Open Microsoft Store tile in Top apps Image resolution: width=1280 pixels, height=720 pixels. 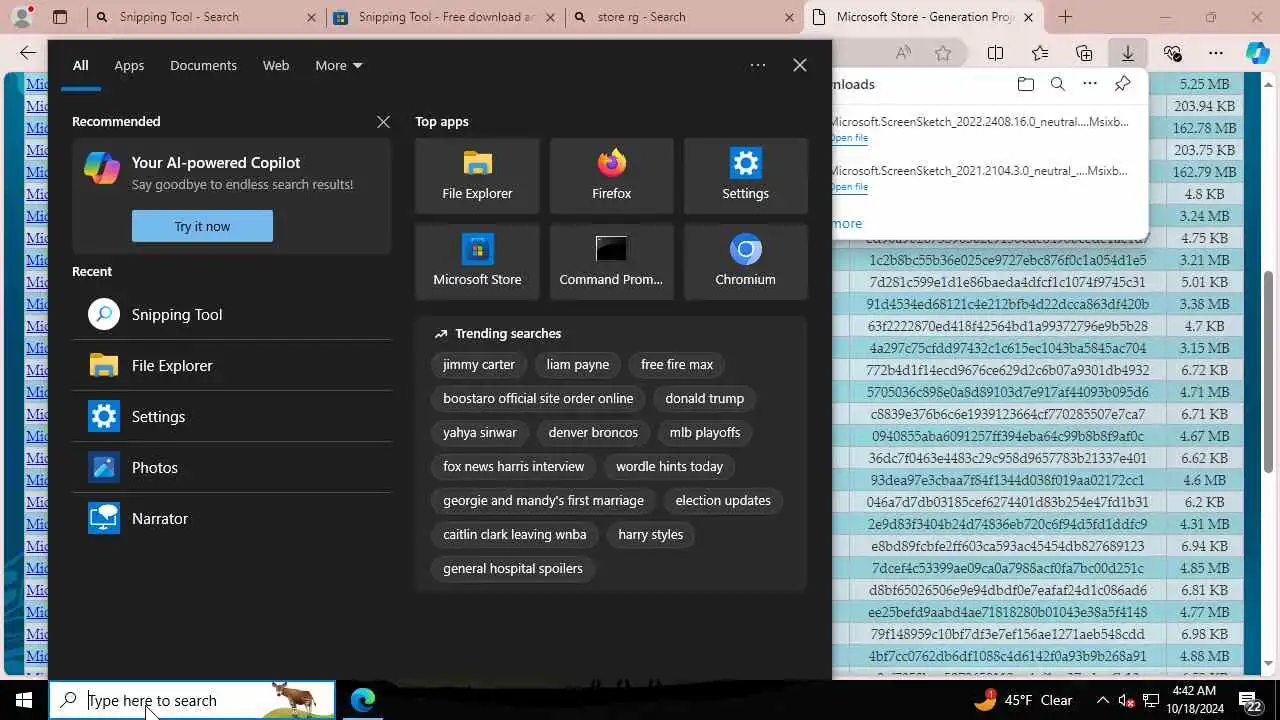click(477, 262)
